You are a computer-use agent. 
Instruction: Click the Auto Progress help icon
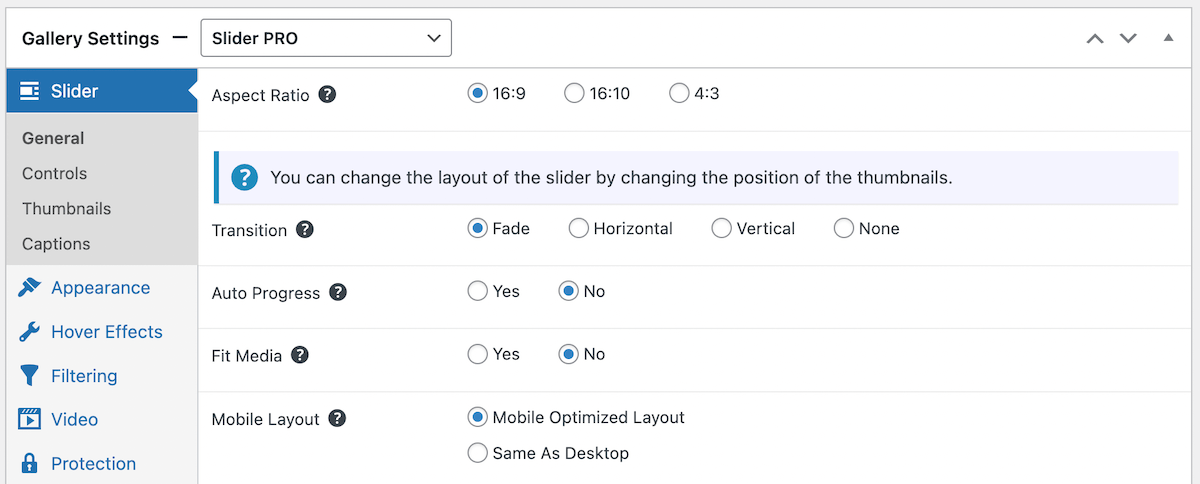338,292
